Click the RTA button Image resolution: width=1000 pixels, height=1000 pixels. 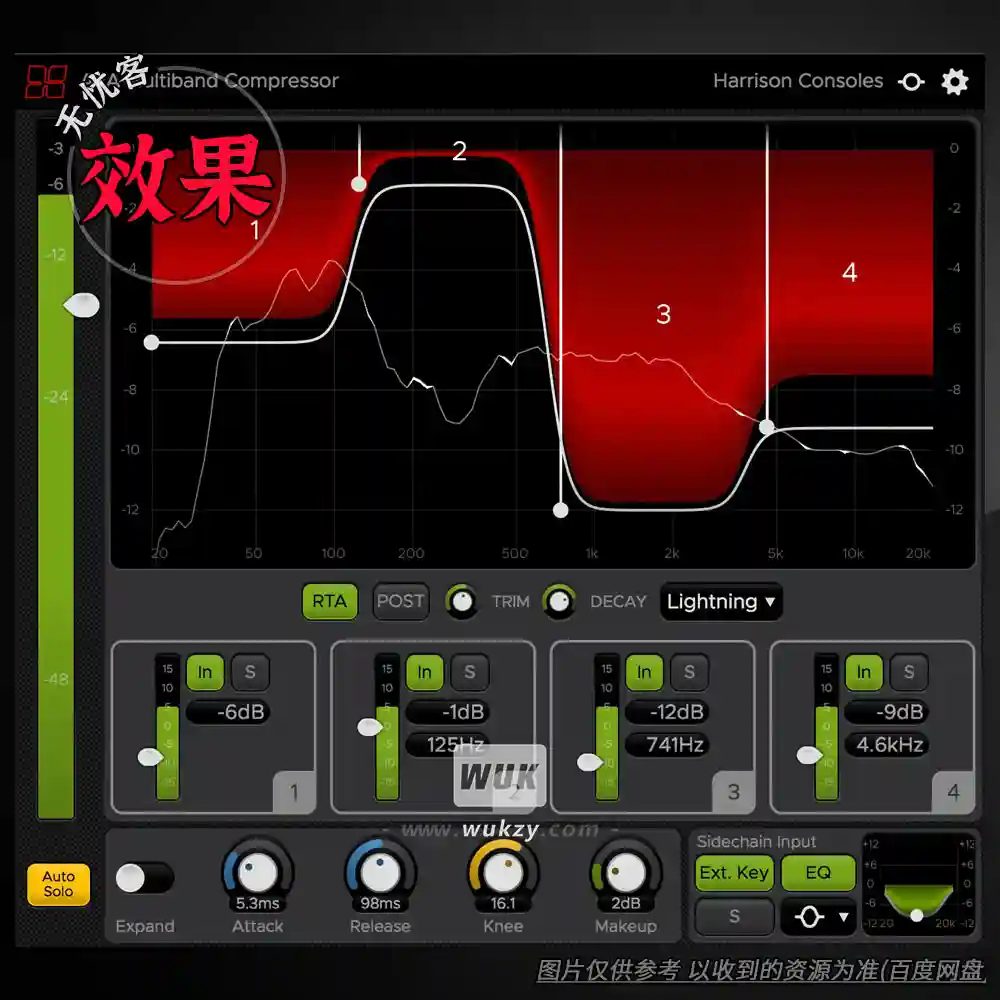(329, 602)
